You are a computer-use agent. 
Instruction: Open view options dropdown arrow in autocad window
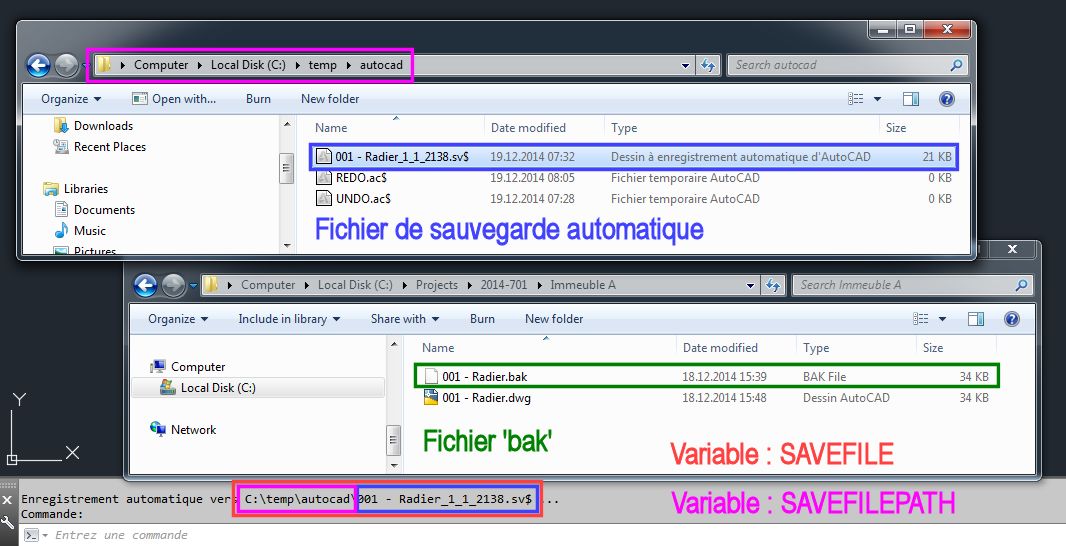[x=877, y=99]
